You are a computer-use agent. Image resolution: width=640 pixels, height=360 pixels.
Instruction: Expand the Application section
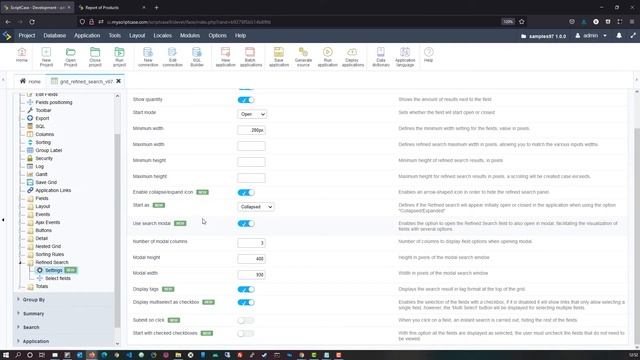click(x=36, y=341)
